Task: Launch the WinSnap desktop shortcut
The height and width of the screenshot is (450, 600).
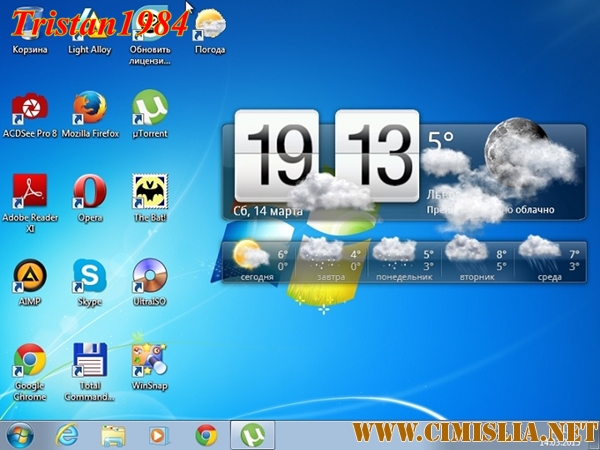Action: 149,360
